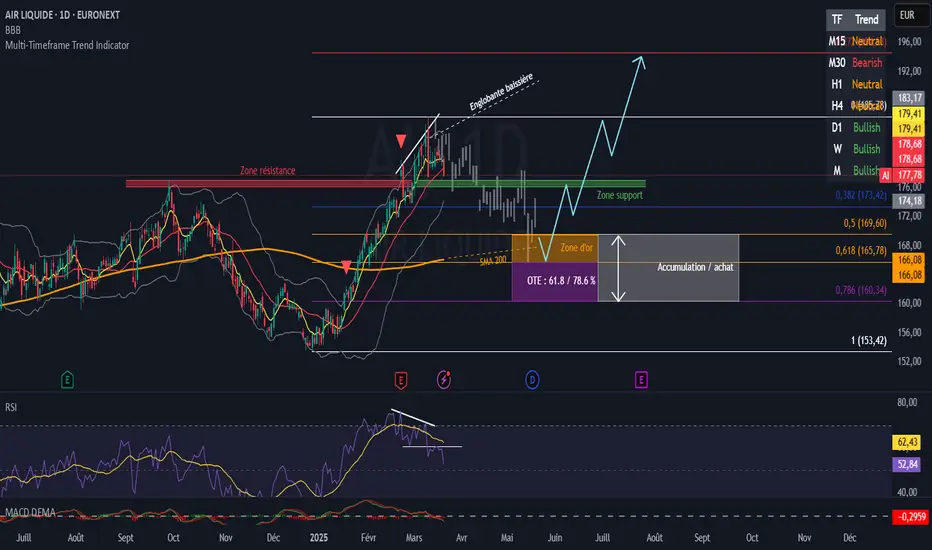This screenshot has height=550, width=932.
Task: Click the Févr label on time axis
Action: 368,538
